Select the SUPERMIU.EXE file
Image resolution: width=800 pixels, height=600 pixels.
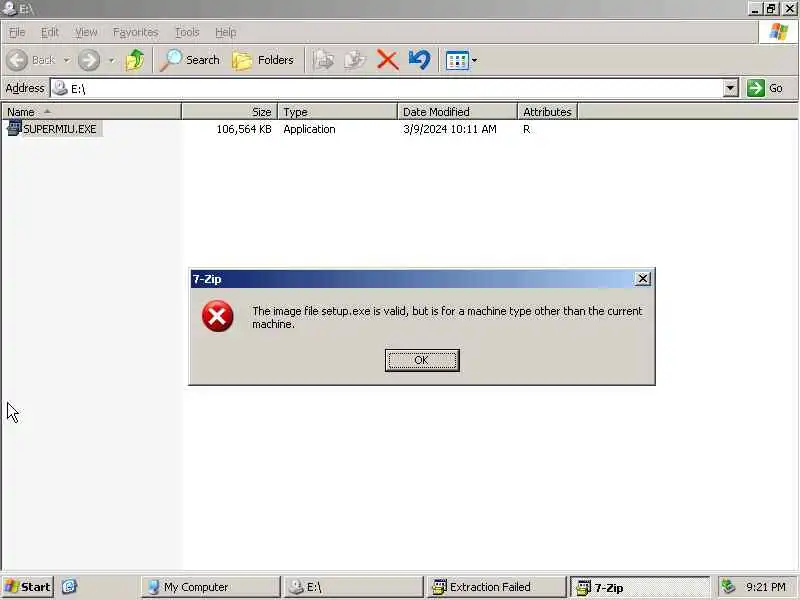coord(60,129)
